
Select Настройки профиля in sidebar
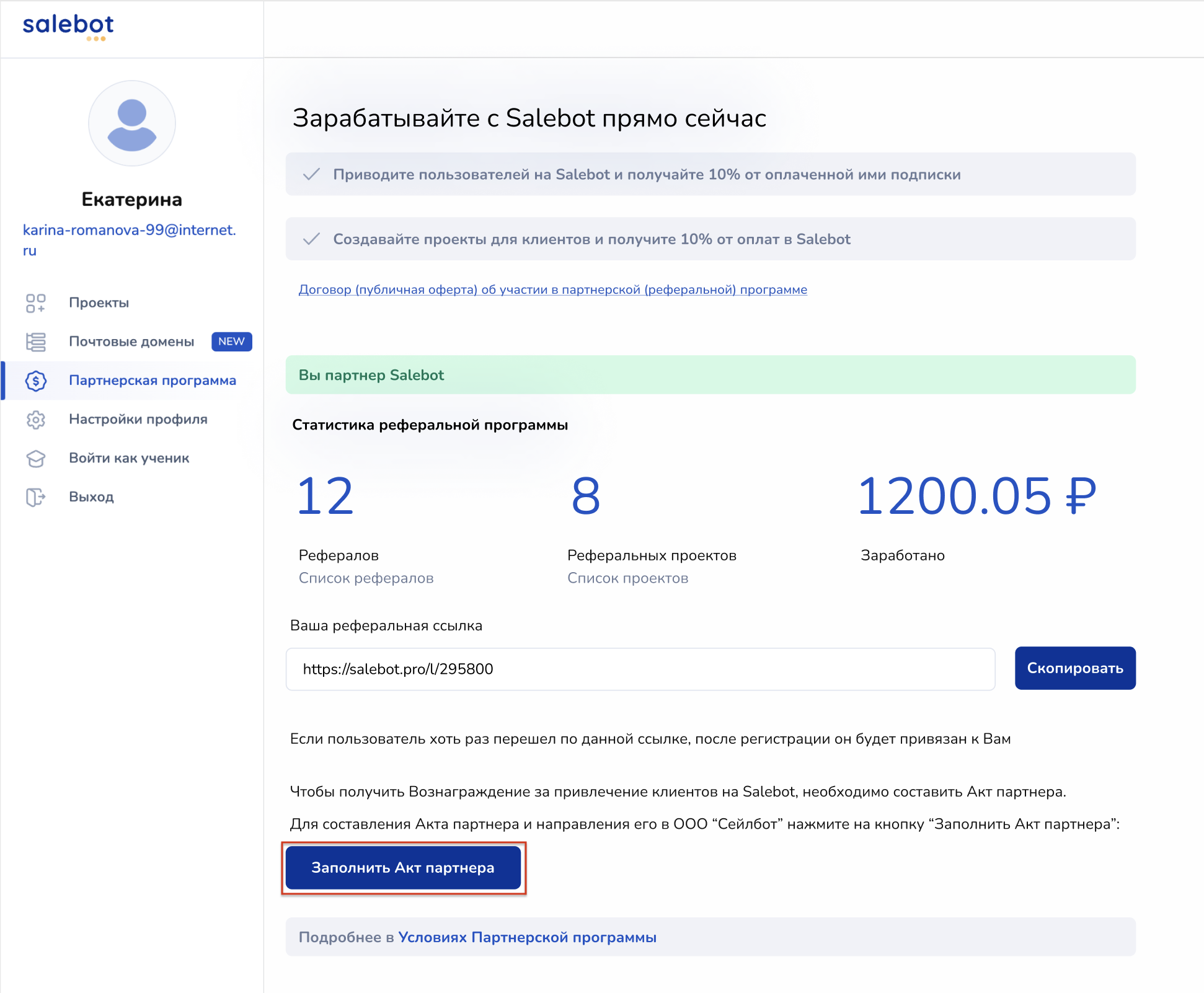(x=138, y=420)
